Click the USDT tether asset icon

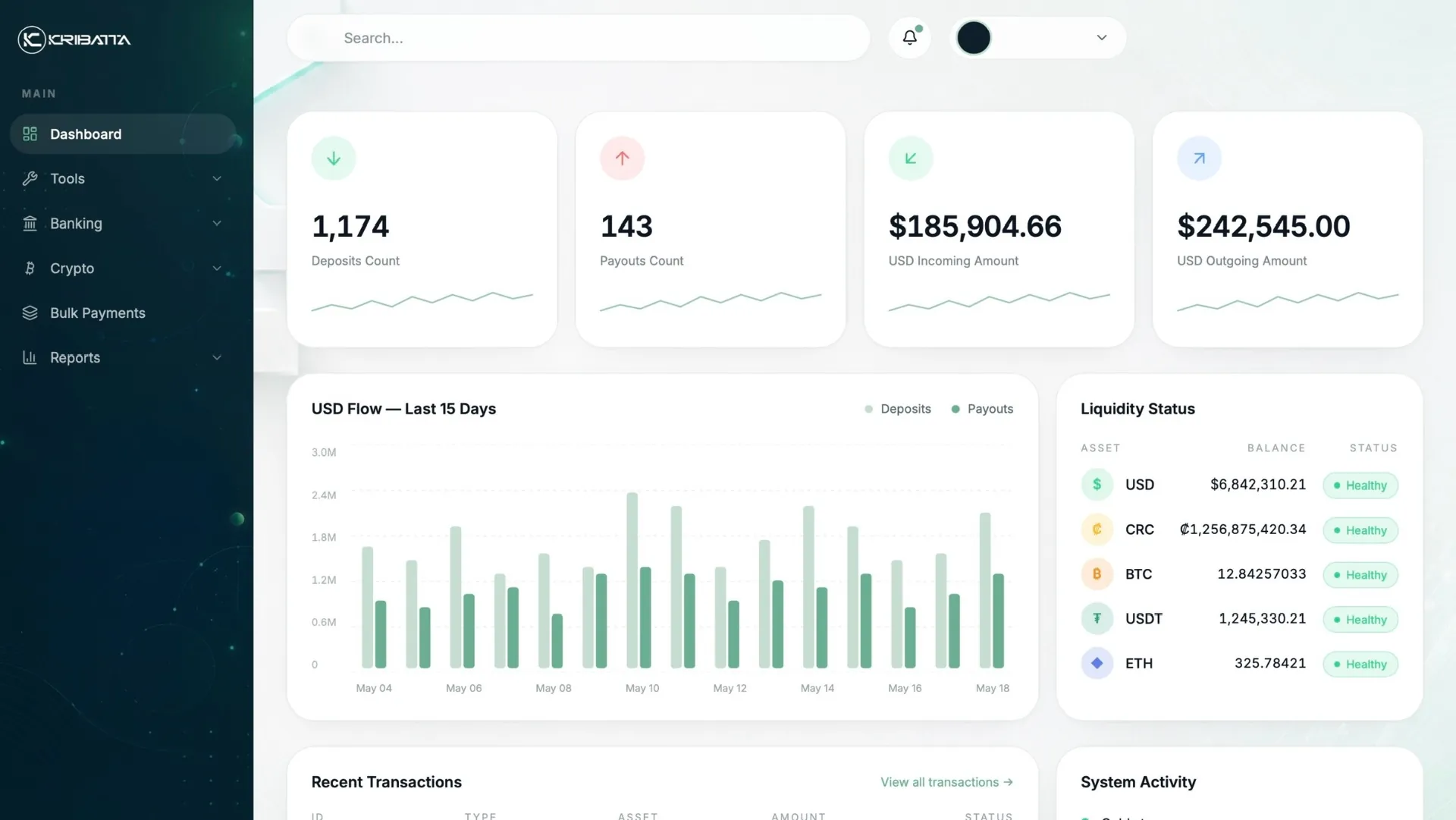coord(1097,619)
